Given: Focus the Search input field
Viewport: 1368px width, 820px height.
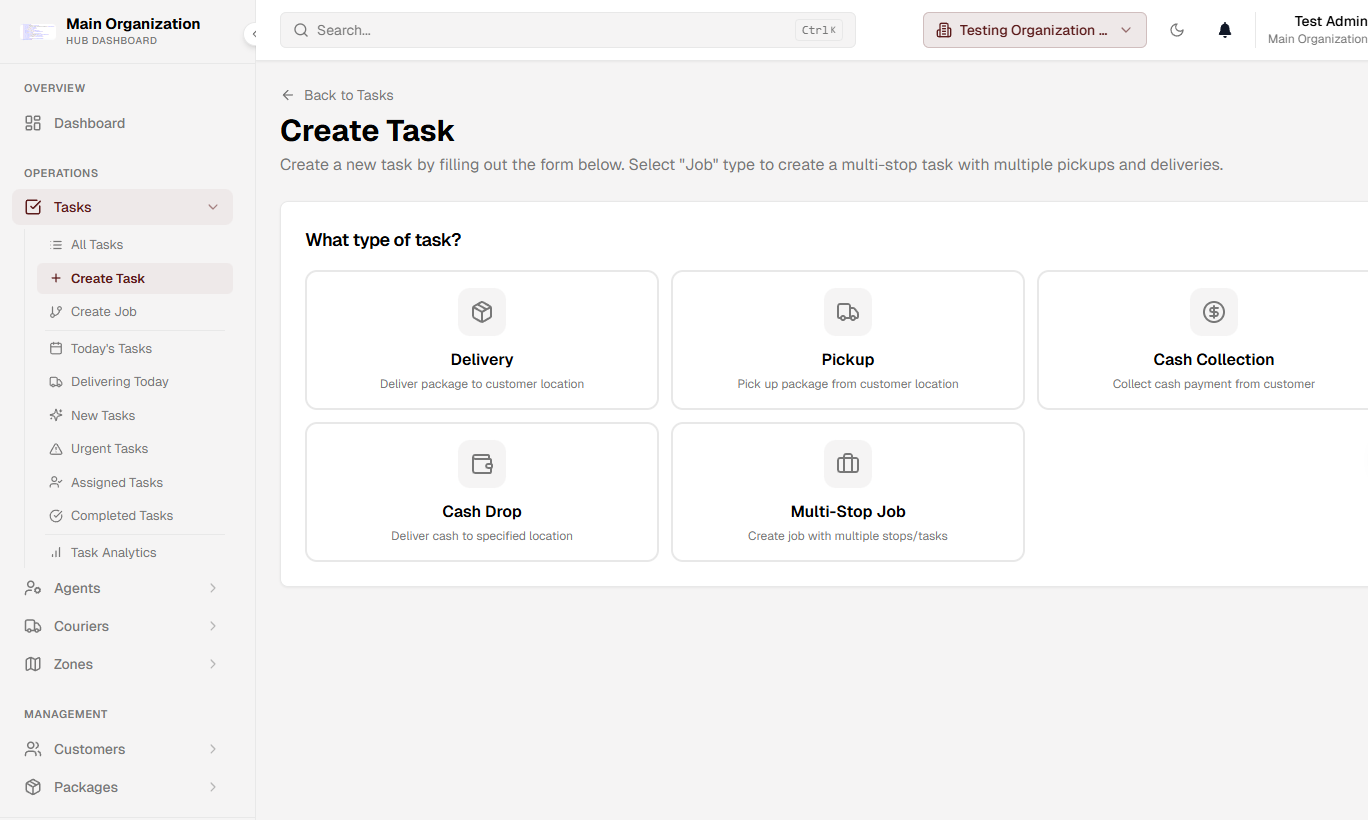Looking at the screenshot, I should pyautogui.click(x=568, y=30).
